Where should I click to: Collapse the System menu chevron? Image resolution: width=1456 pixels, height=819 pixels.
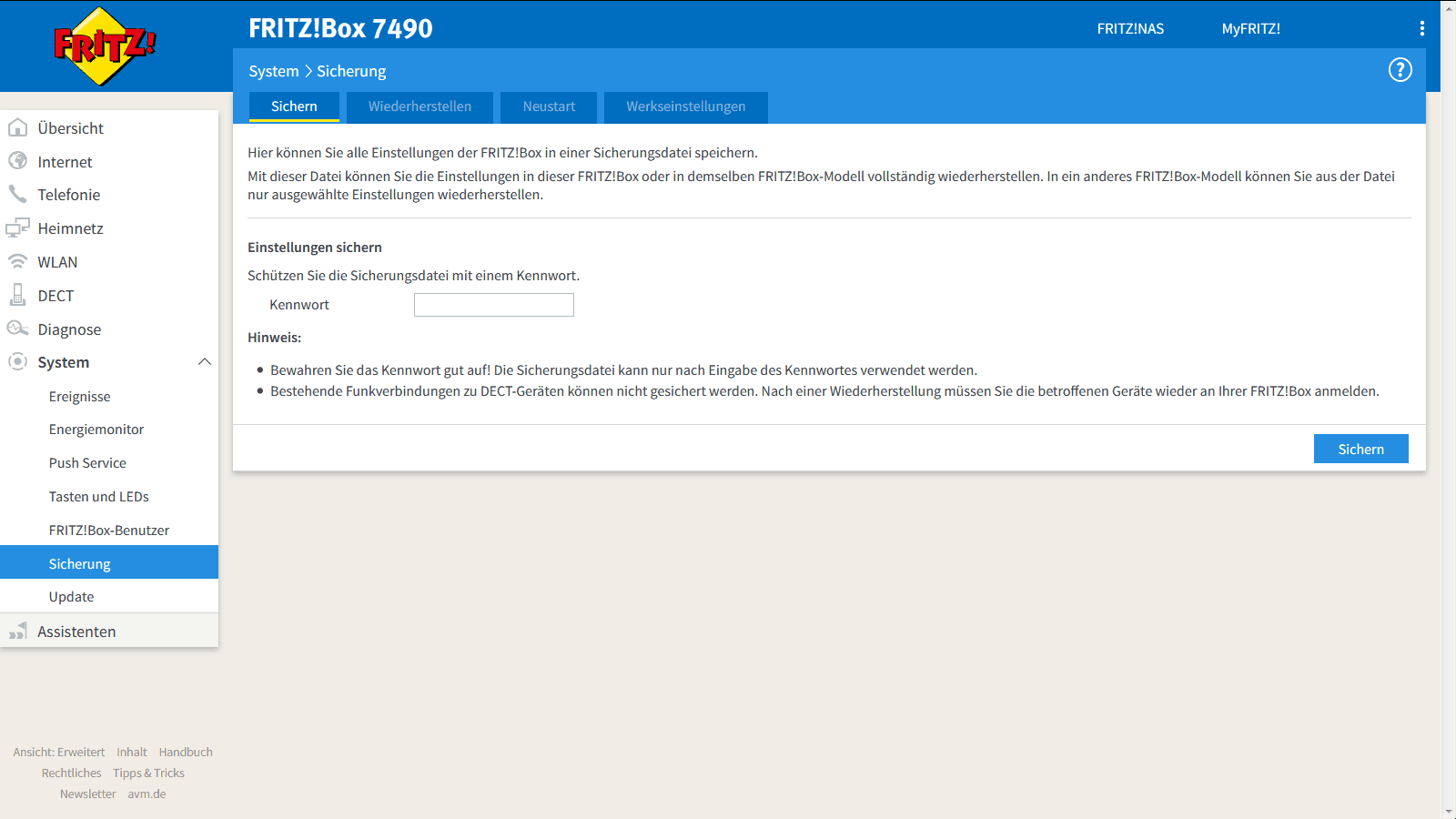click(x=205, y=361)
